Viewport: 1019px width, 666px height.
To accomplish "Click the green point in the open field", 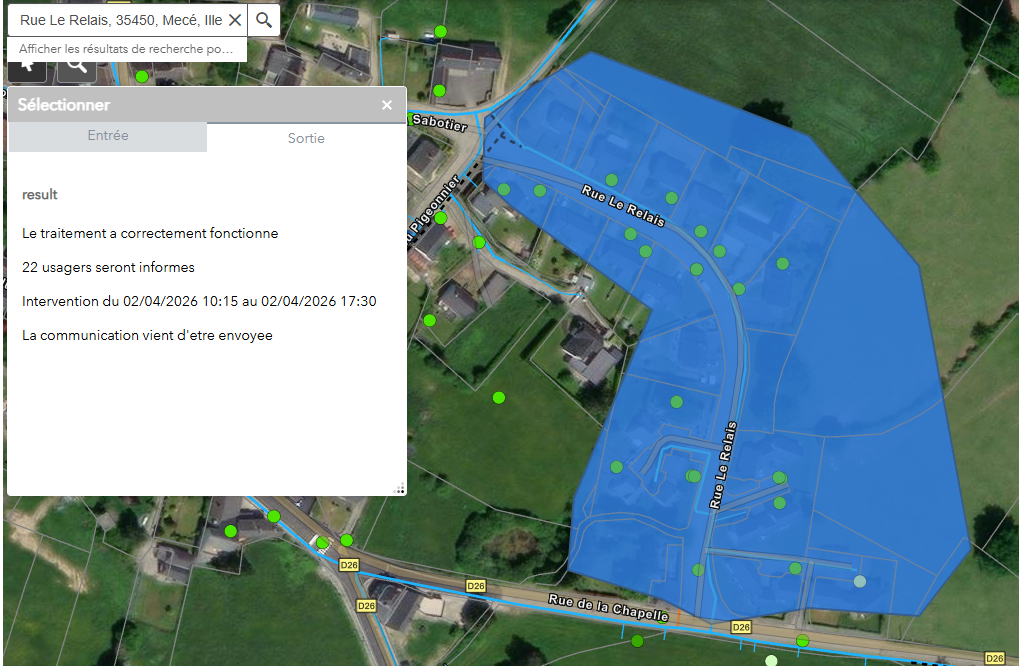I will pyautogui.click(x=498, y=398).
